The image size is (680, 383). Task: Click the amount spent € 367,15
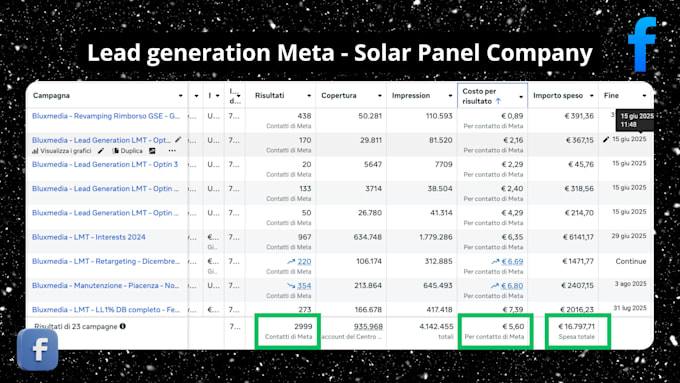pos(580,140)
